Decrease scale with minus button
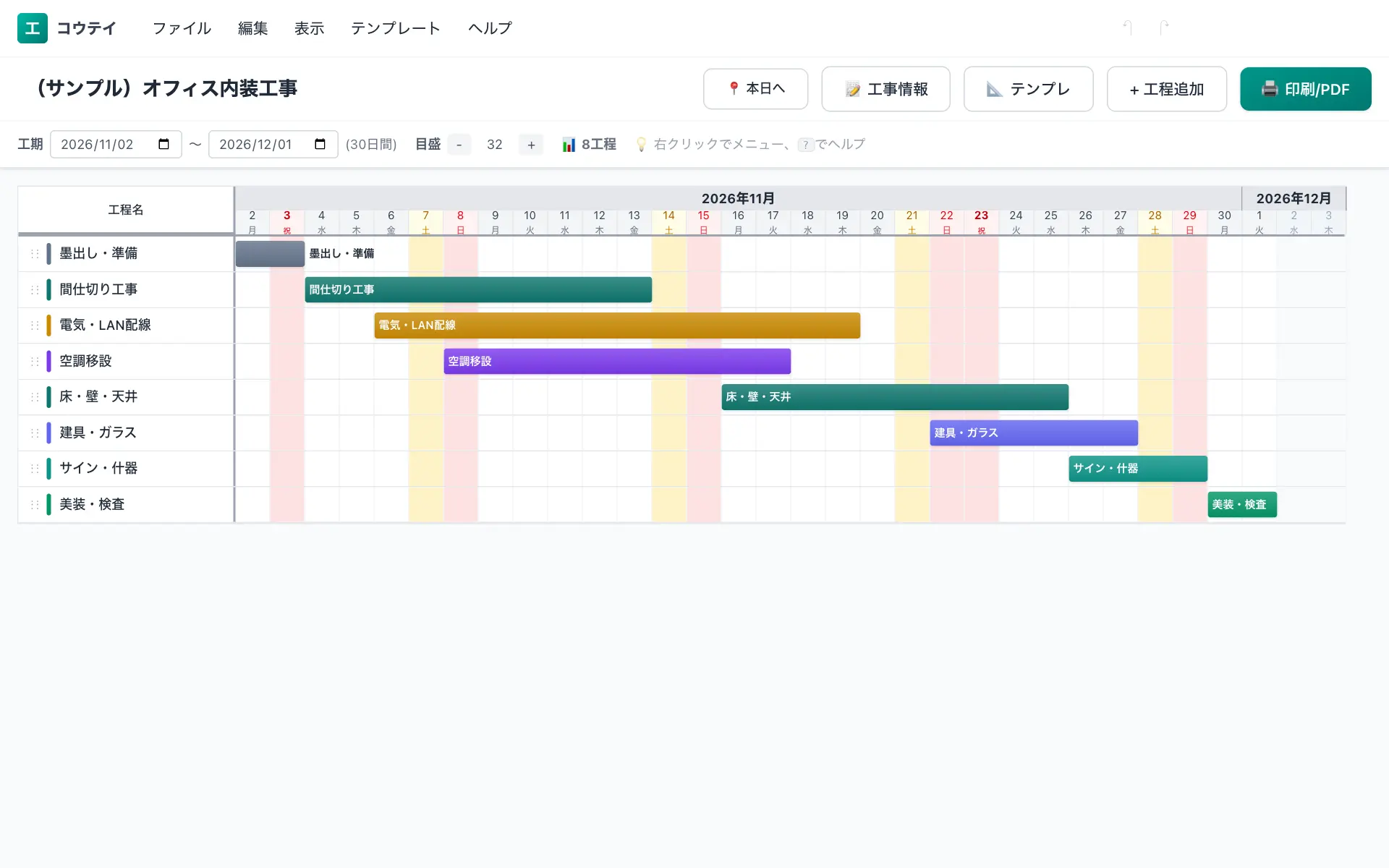Image resolution: width=1389 pixels, height=868 pixels. (x=459, y=145)
